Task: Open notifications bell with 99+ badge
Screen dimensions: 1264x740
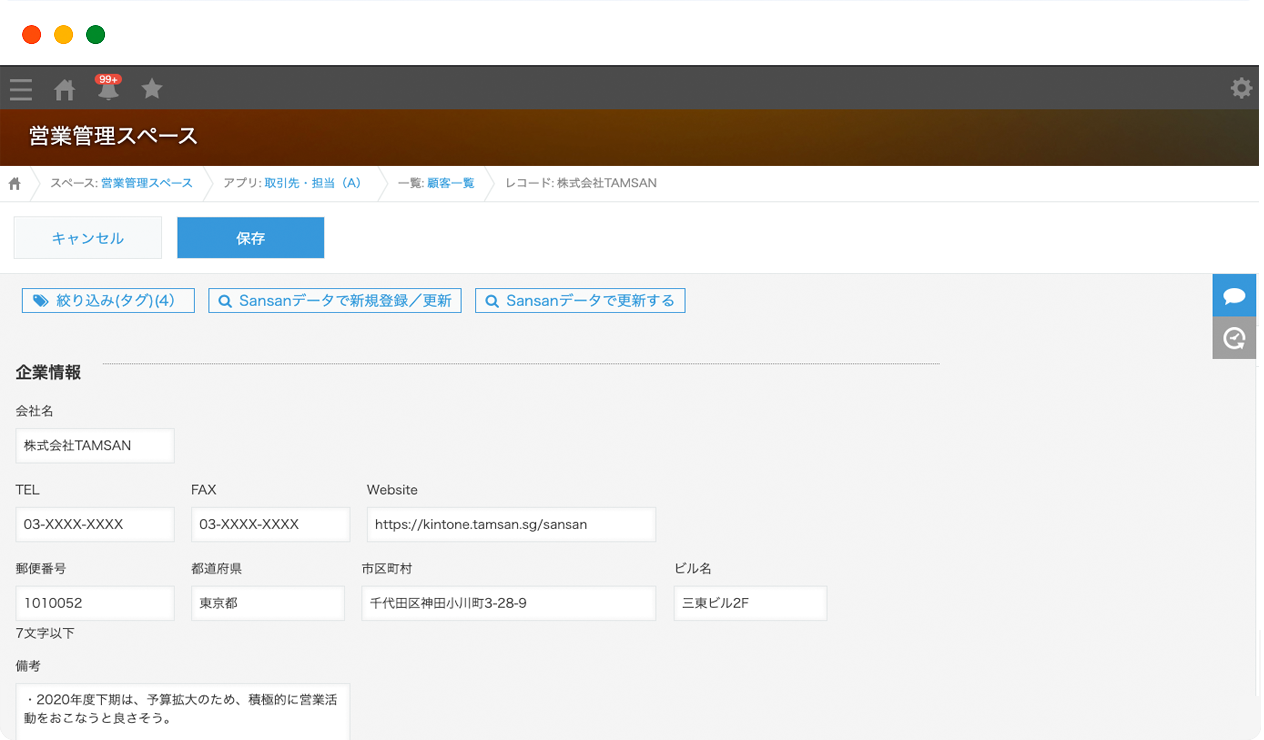Action: 108,89
